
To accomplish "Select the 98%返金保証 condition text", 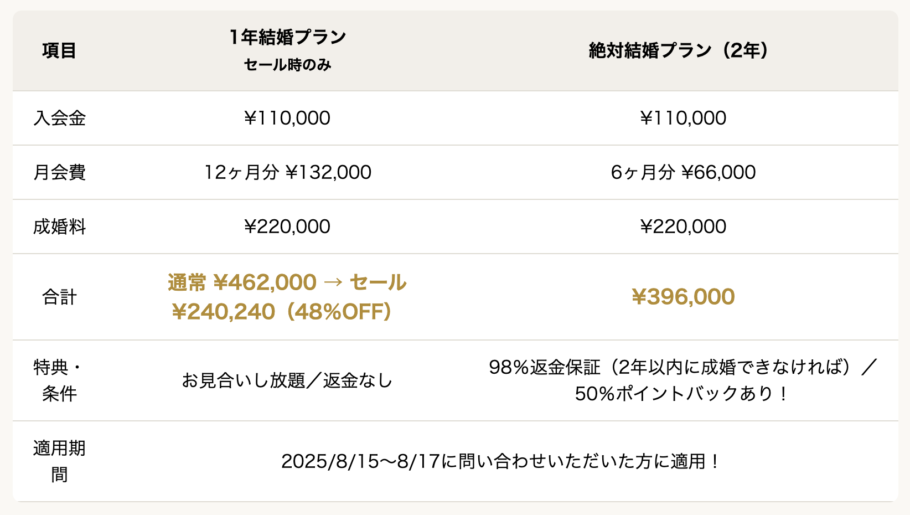I will coord(544,367).
